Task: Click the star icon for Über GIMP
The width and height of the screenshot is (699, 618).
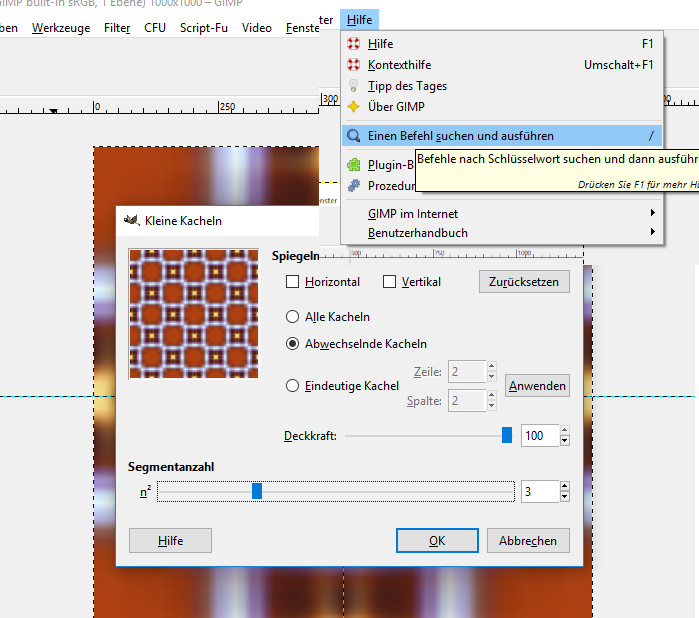Action: tap(353, 107)
